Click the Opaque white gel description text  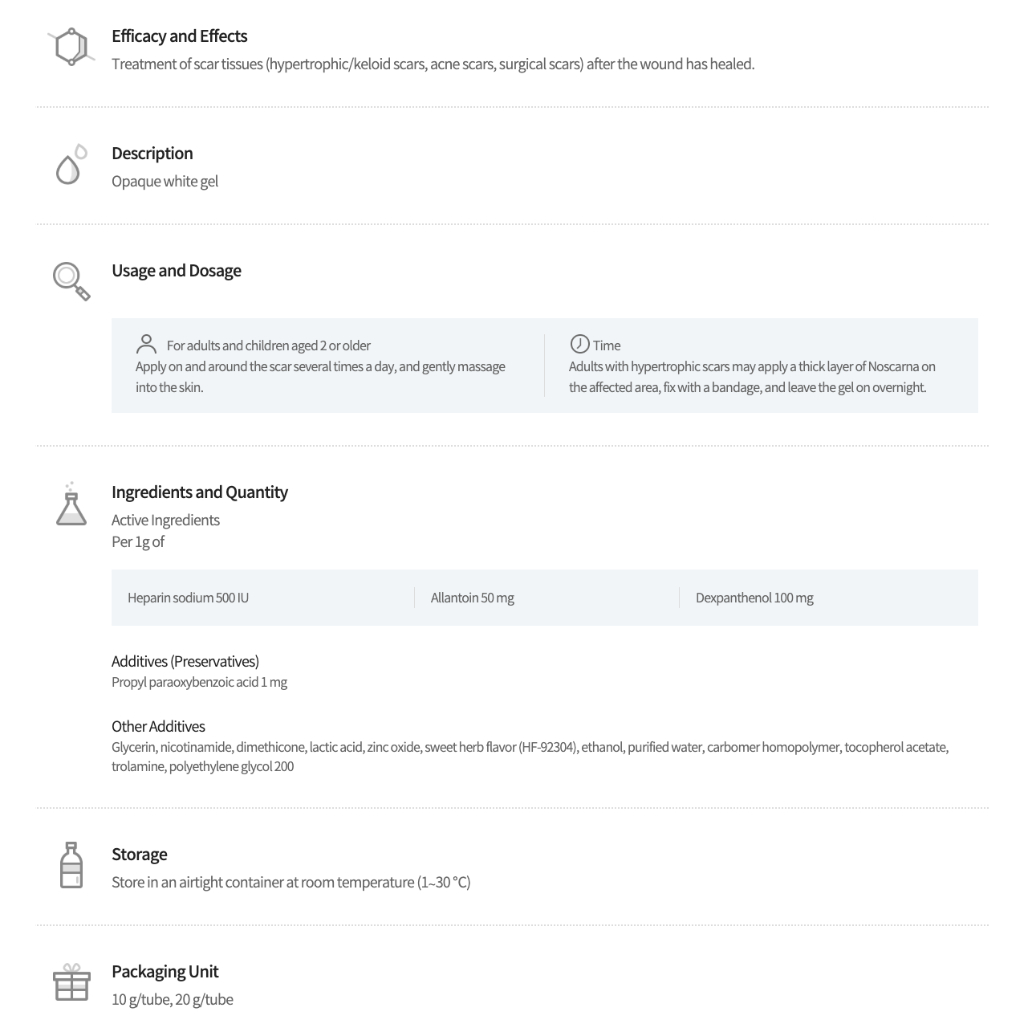point(165,181)
